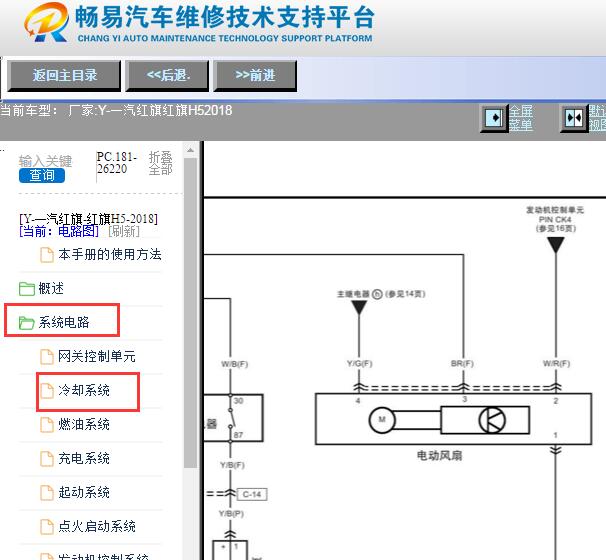This screenshot has width=606, height=560.
Task: Open 冷却系统 circuit page
Action: 84,390
